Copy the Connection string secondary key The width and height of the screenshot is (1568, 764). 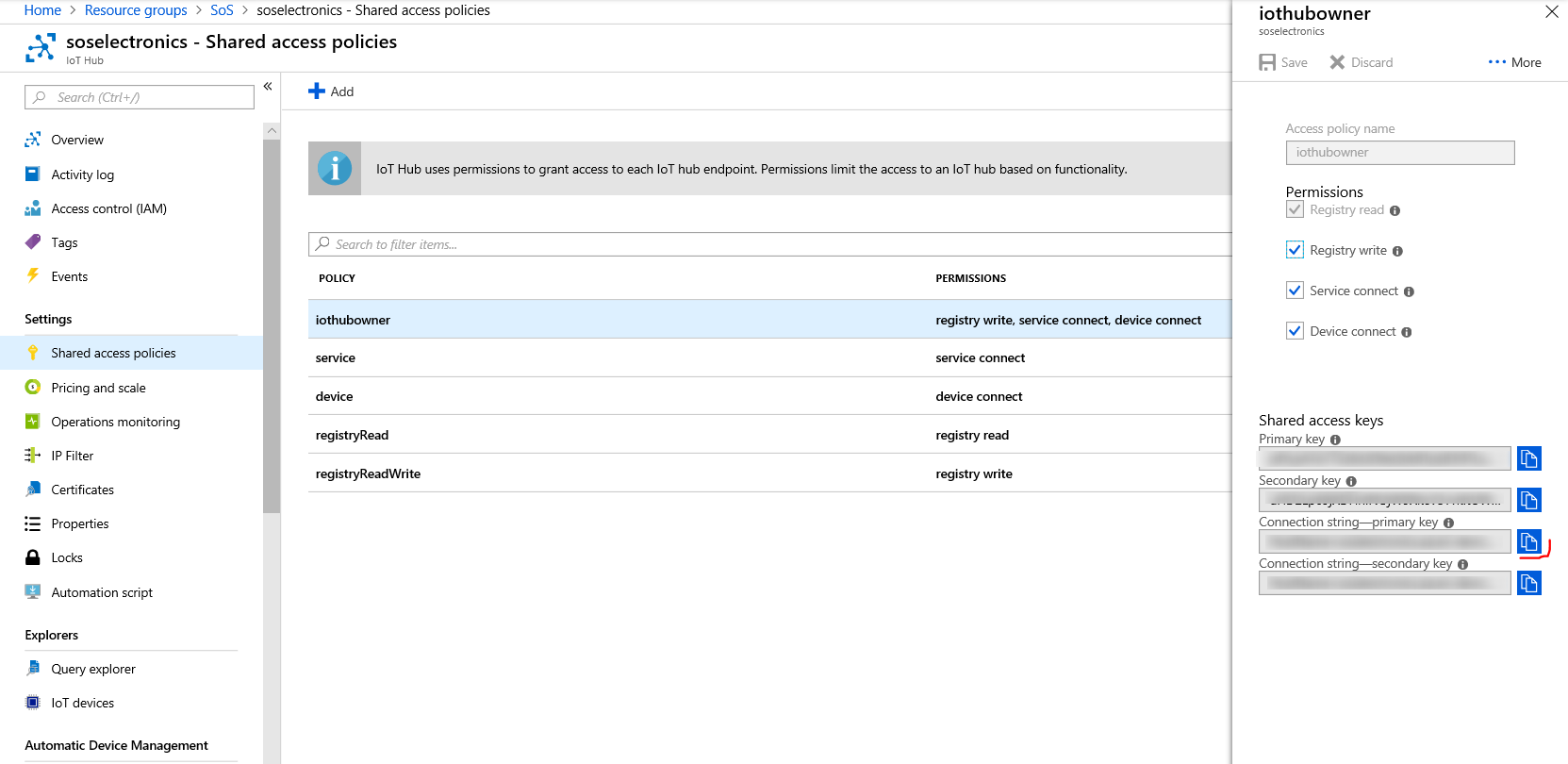pyautogui.click(x=1528, y=583)
